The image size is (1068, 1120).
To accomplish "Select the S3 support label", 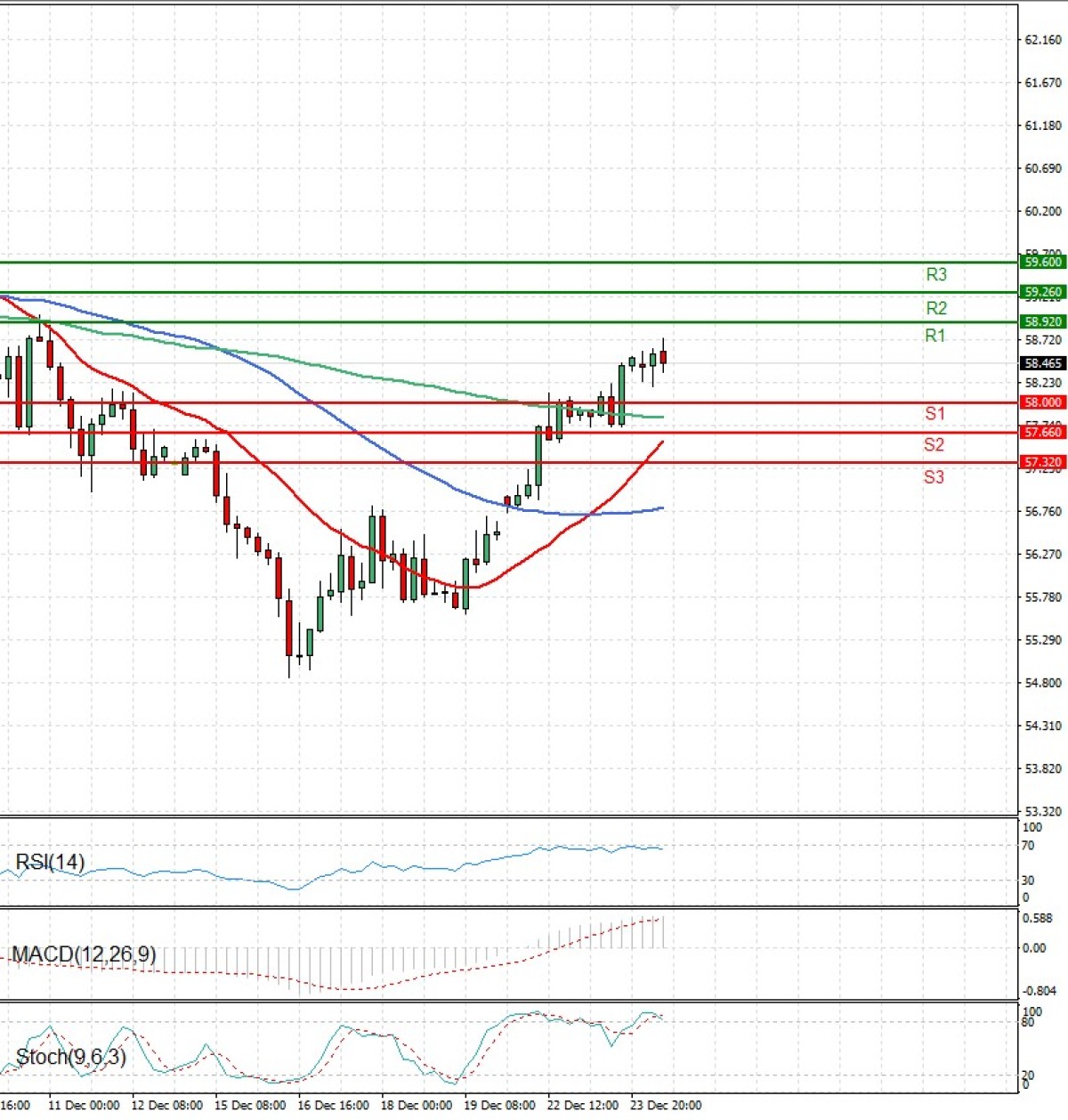I will point(933,477).
